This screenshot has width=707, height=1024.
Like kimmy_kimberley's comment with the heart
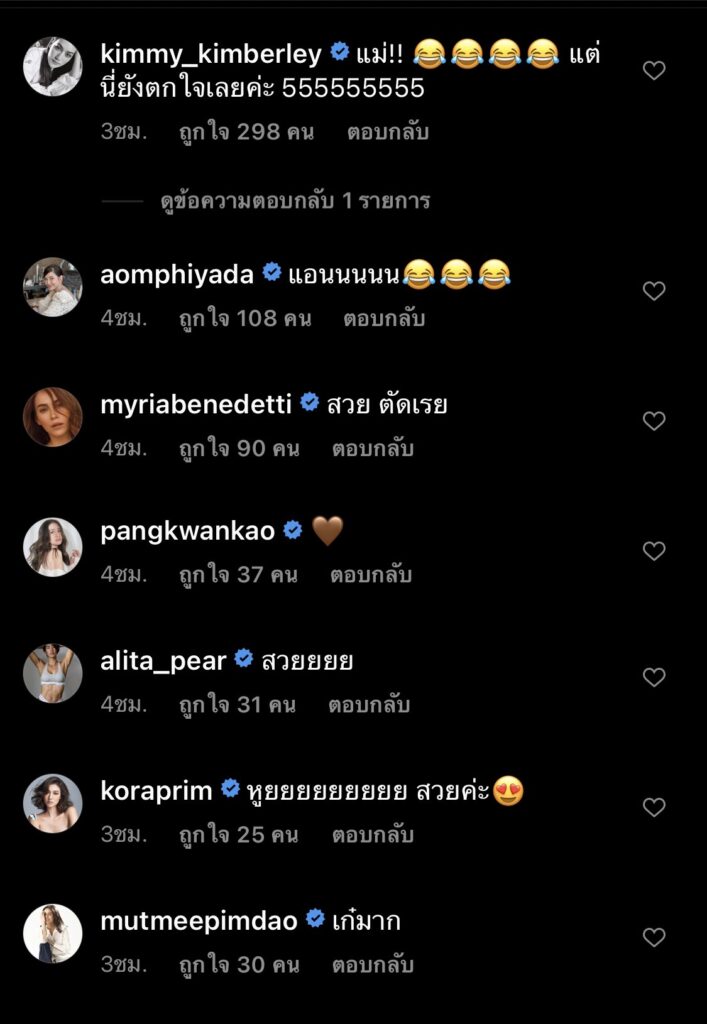653,70
